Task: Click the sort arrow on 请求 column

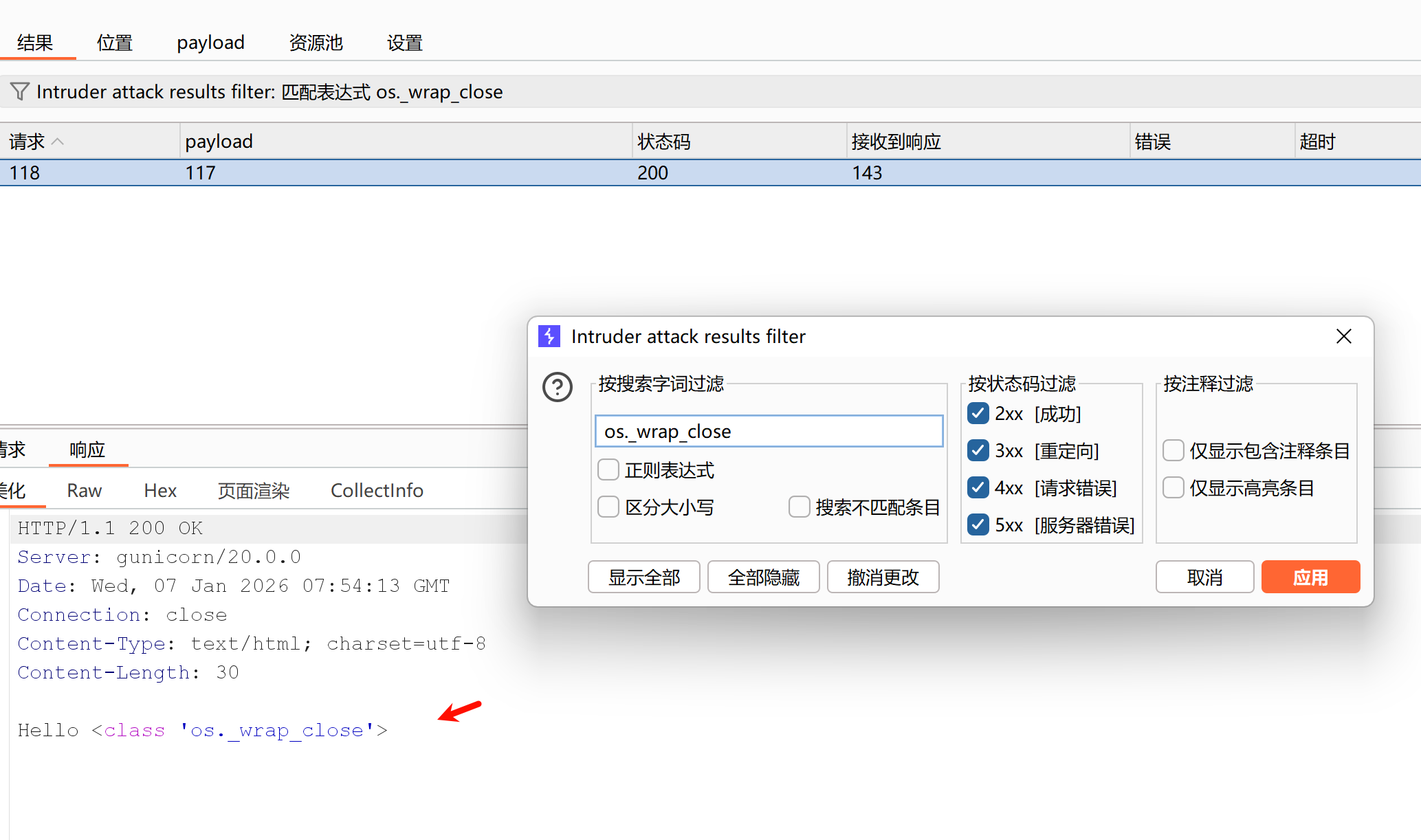Action: [x=58, y=142]
